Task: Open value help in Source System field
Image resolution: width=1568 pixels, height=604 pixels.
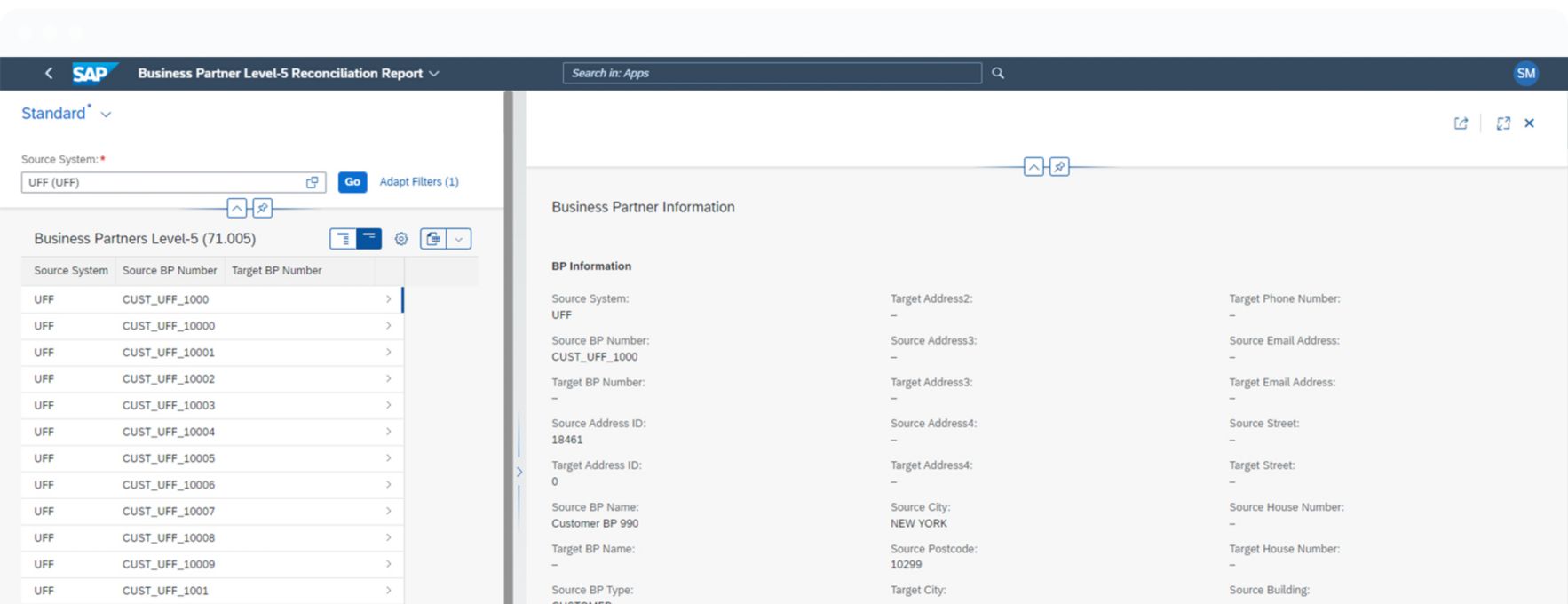Action: 313,182
